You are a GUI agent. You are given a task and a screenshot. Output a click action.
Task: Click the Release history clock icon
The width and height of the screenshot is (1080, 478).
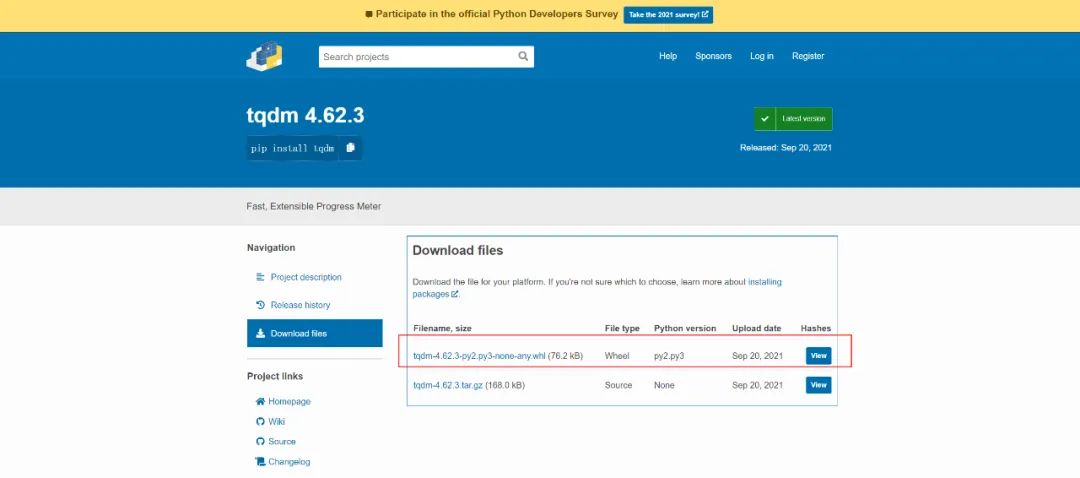tap(260, 304)
